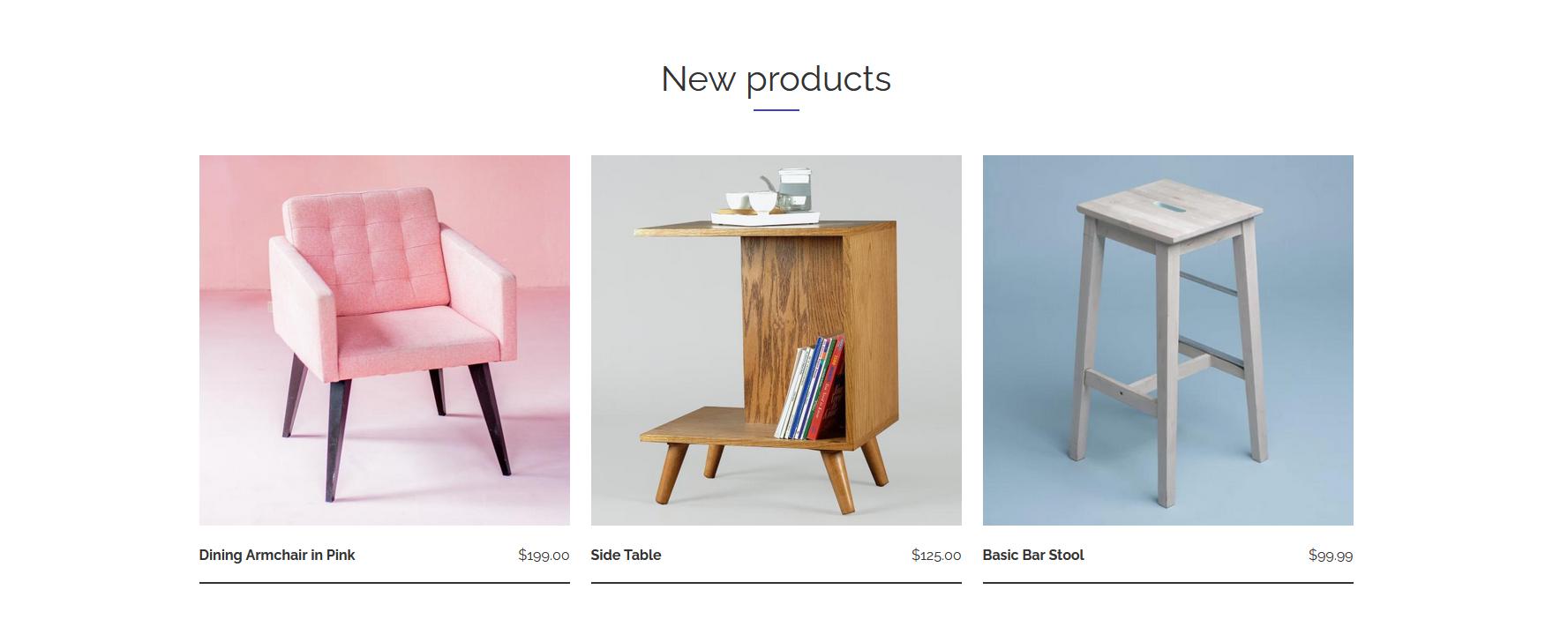Select the $199.00 price label
The image size is (1568, 627).
coord(544,556)
